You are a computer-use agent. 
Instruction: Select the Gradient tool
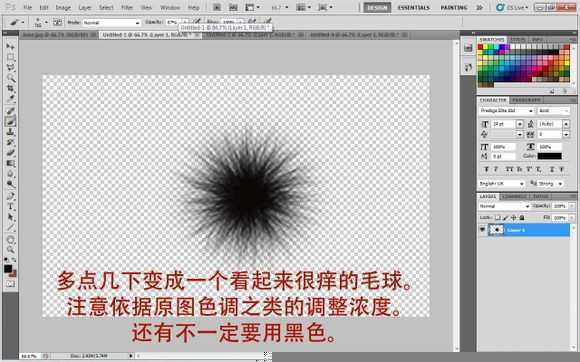10,163
